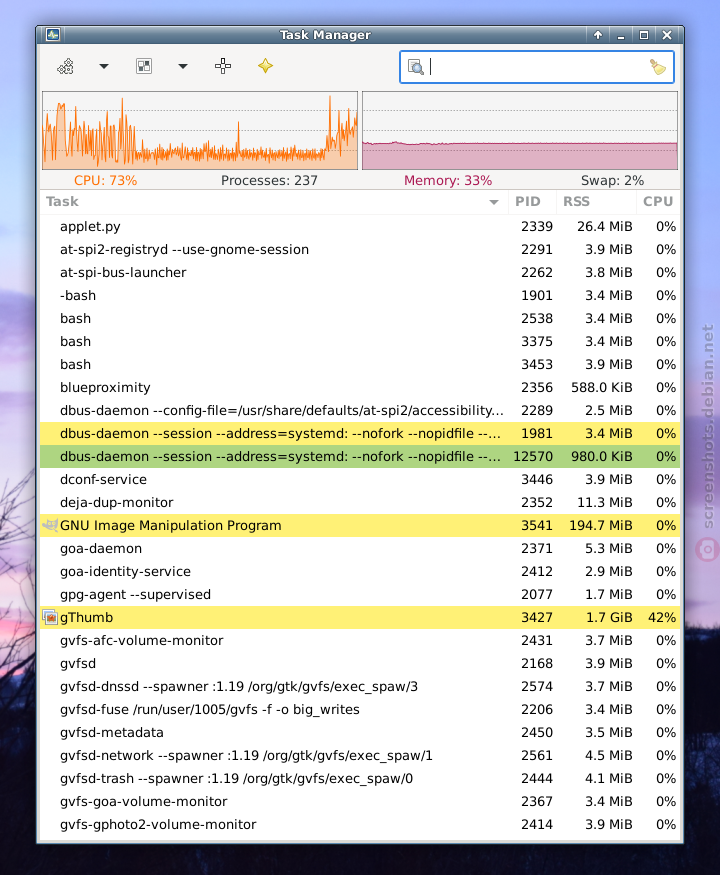Click the sort arrow in Task header

[x=494, y=202]
